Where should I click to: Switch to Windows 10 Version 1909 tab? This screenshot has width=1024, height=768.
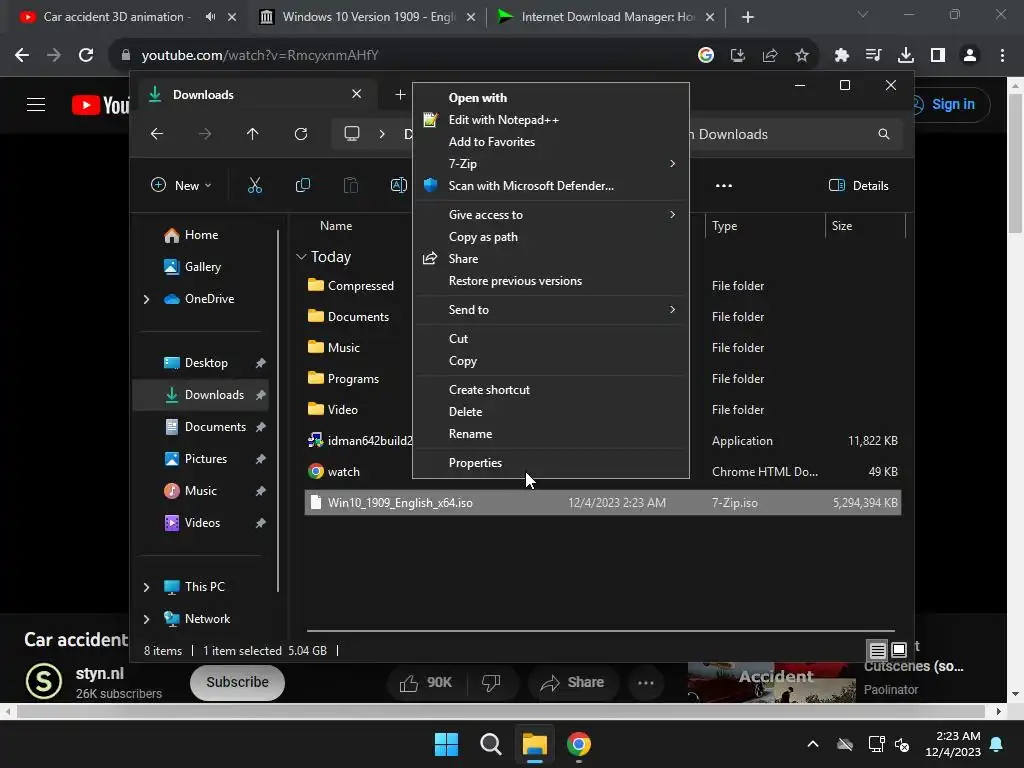(366, 17)
